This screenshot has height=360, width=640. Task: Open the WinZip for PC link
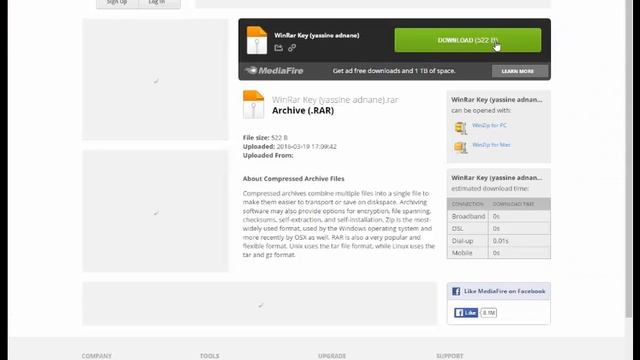(489, 125)
